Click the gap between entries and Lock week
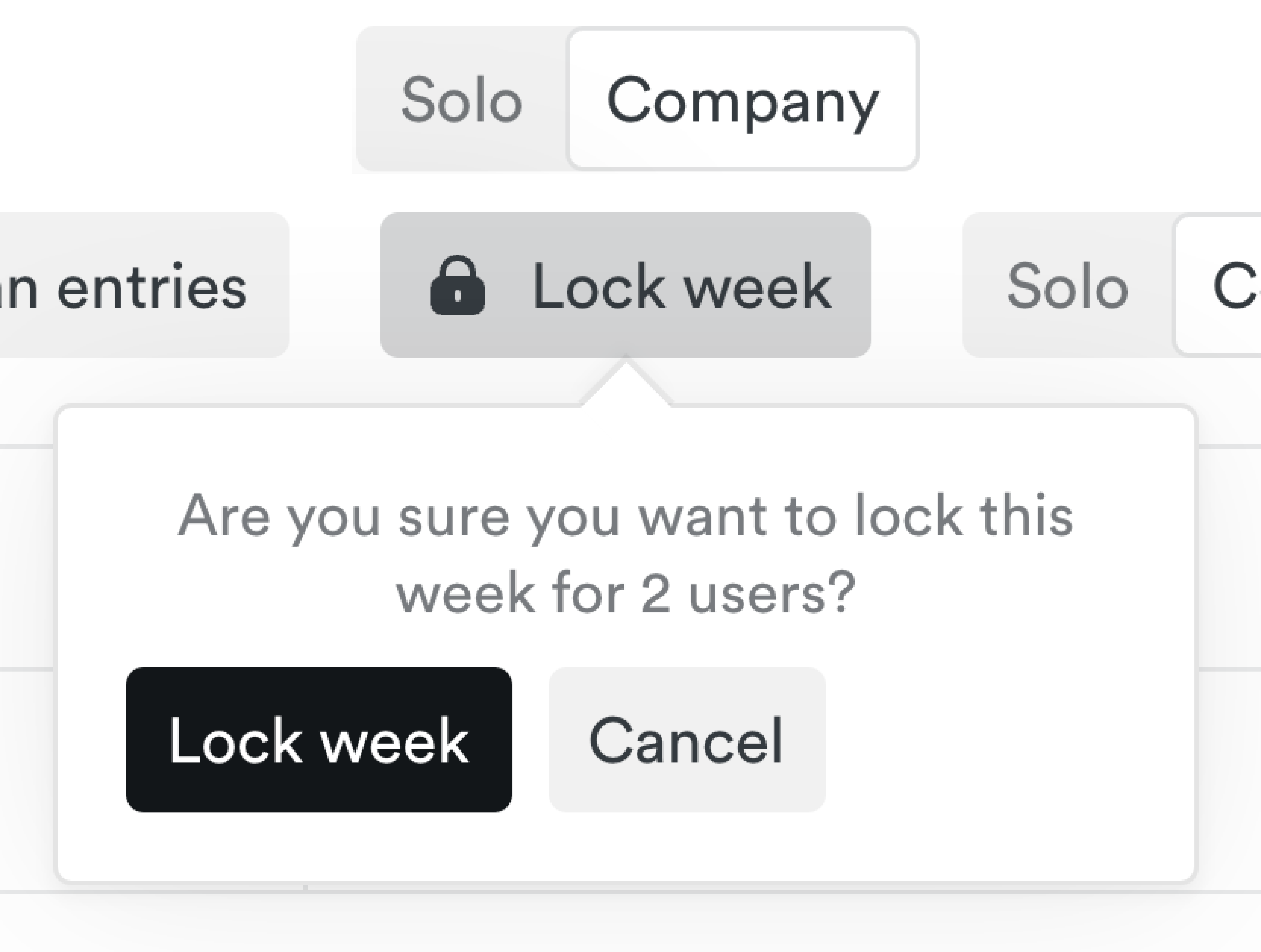Screen dimensions: 1261x952 coord(335,286)
